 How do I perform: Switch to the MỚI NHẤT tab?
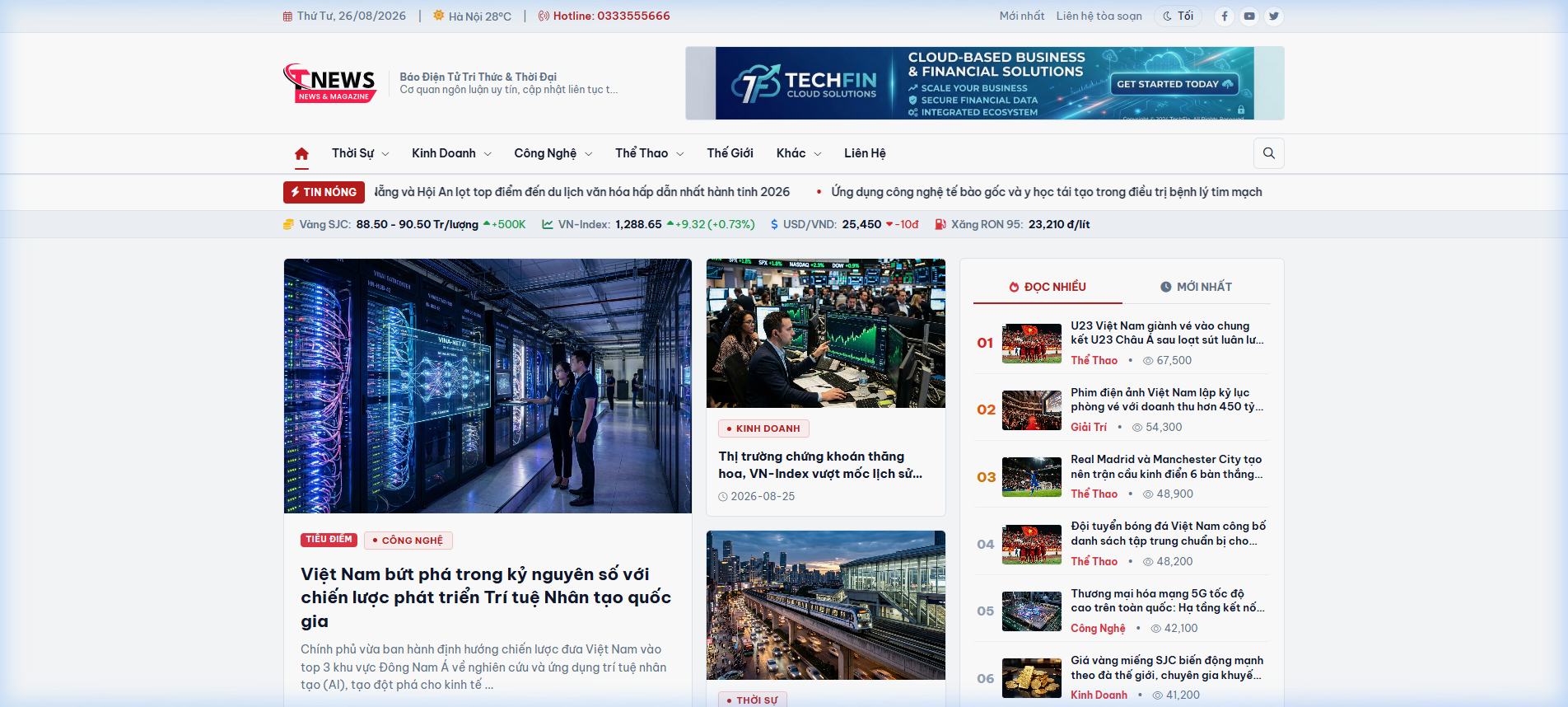(1196, 287)
